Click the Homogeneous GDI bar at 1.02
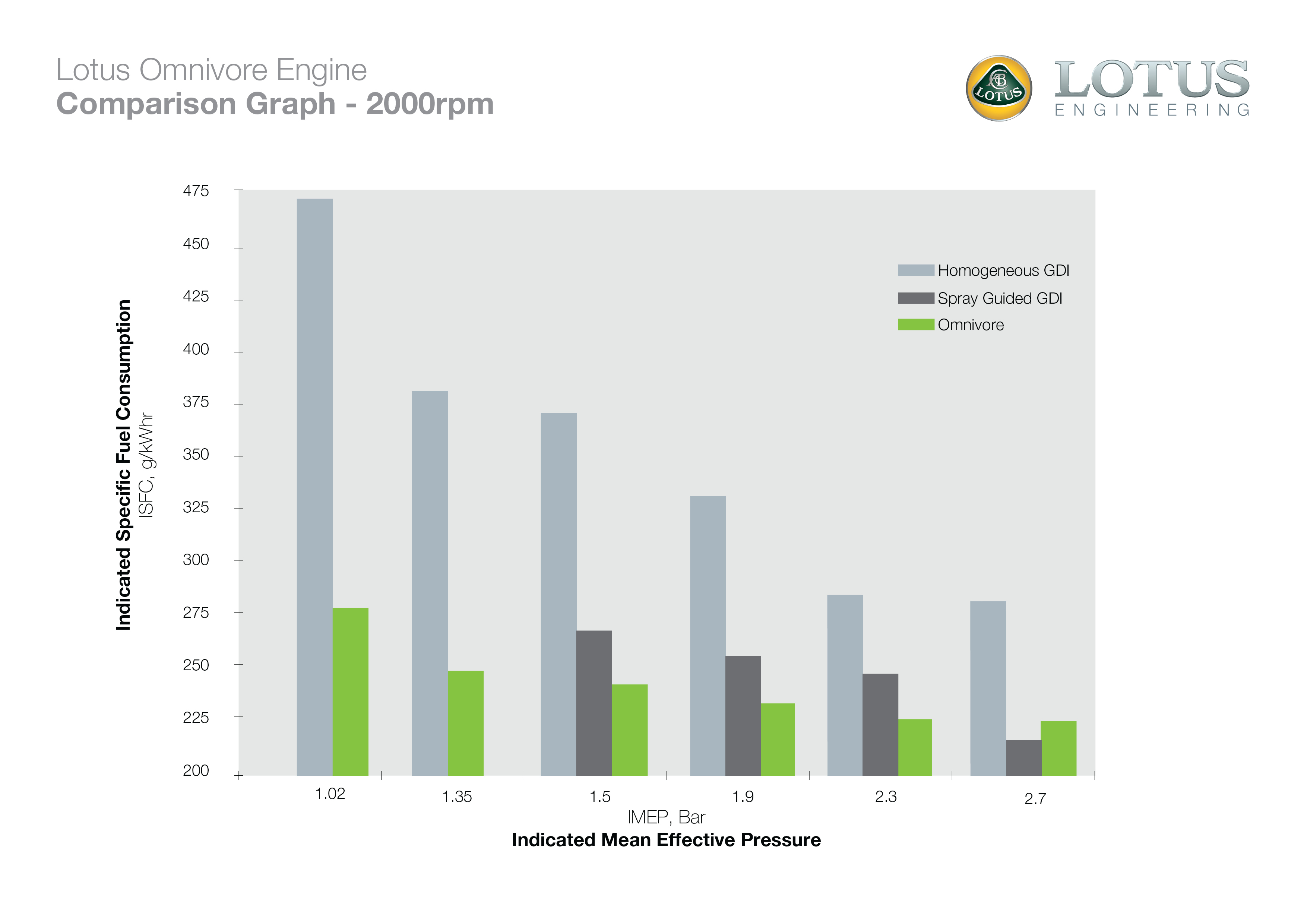Screen dimensions: 1307x924 point(315,487)
